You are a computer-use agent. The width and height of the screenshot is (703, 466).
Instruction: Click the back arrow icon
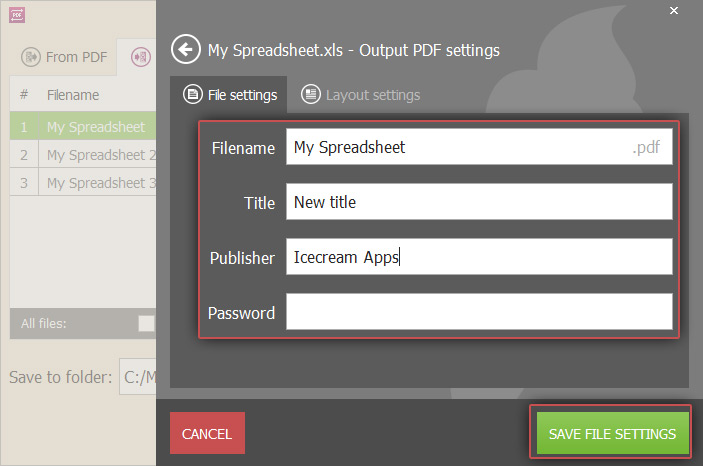186,49
